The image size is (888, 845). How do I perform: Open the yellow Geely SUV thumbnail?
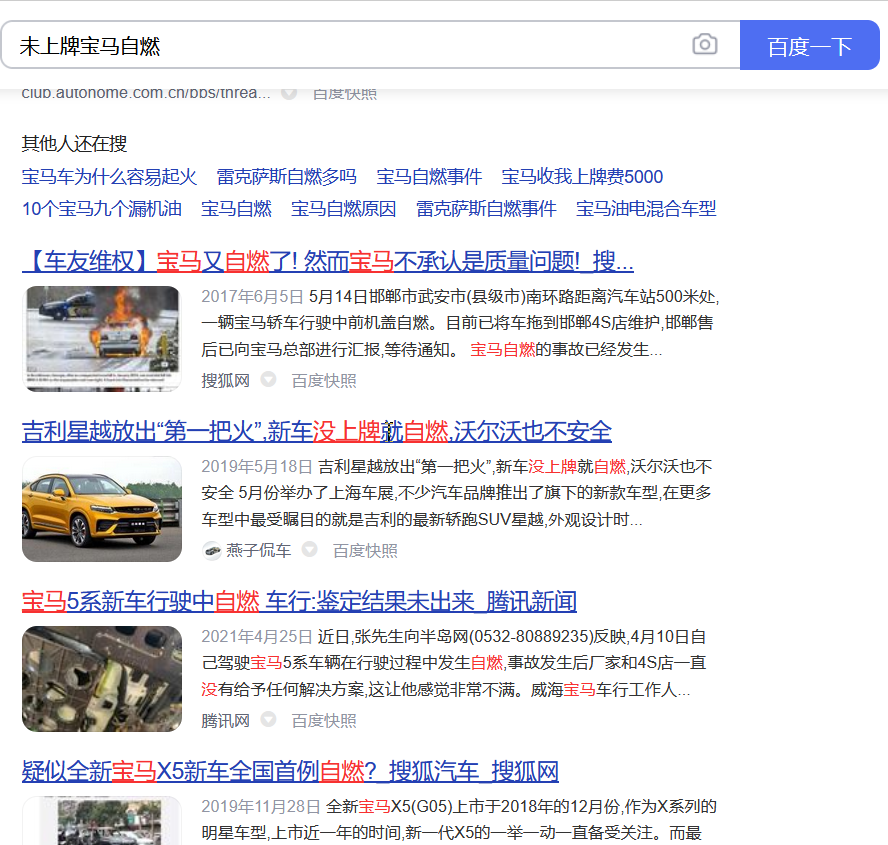[x=102, y=509]
